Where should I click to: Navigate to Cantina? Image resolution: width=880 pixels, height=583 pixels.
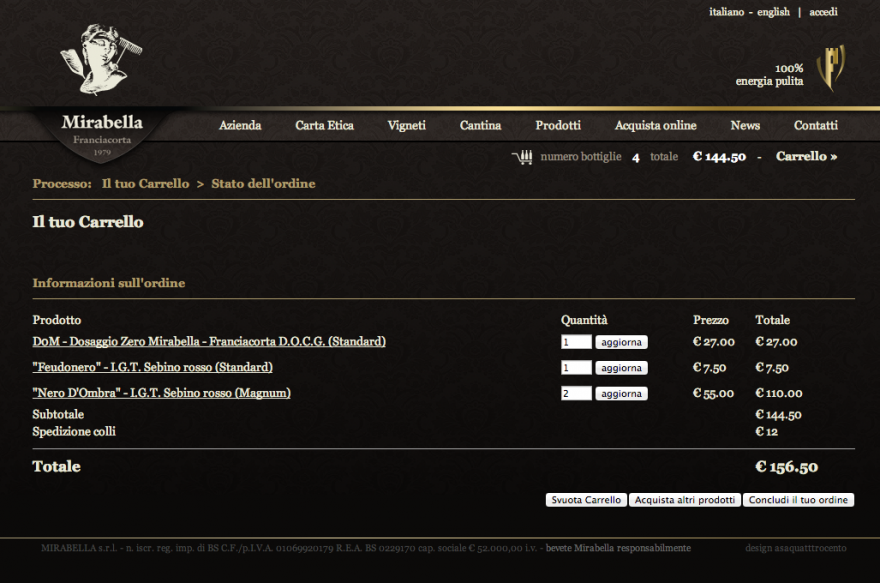pos(480,125)
